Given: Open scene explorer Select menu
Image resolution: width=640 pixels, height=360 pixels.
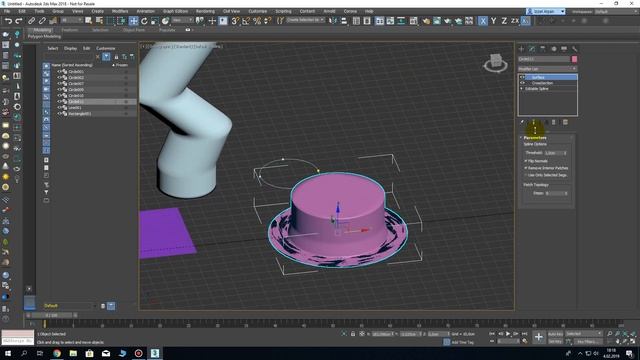Looking at the screenshot, I should (x=53, y=48).
